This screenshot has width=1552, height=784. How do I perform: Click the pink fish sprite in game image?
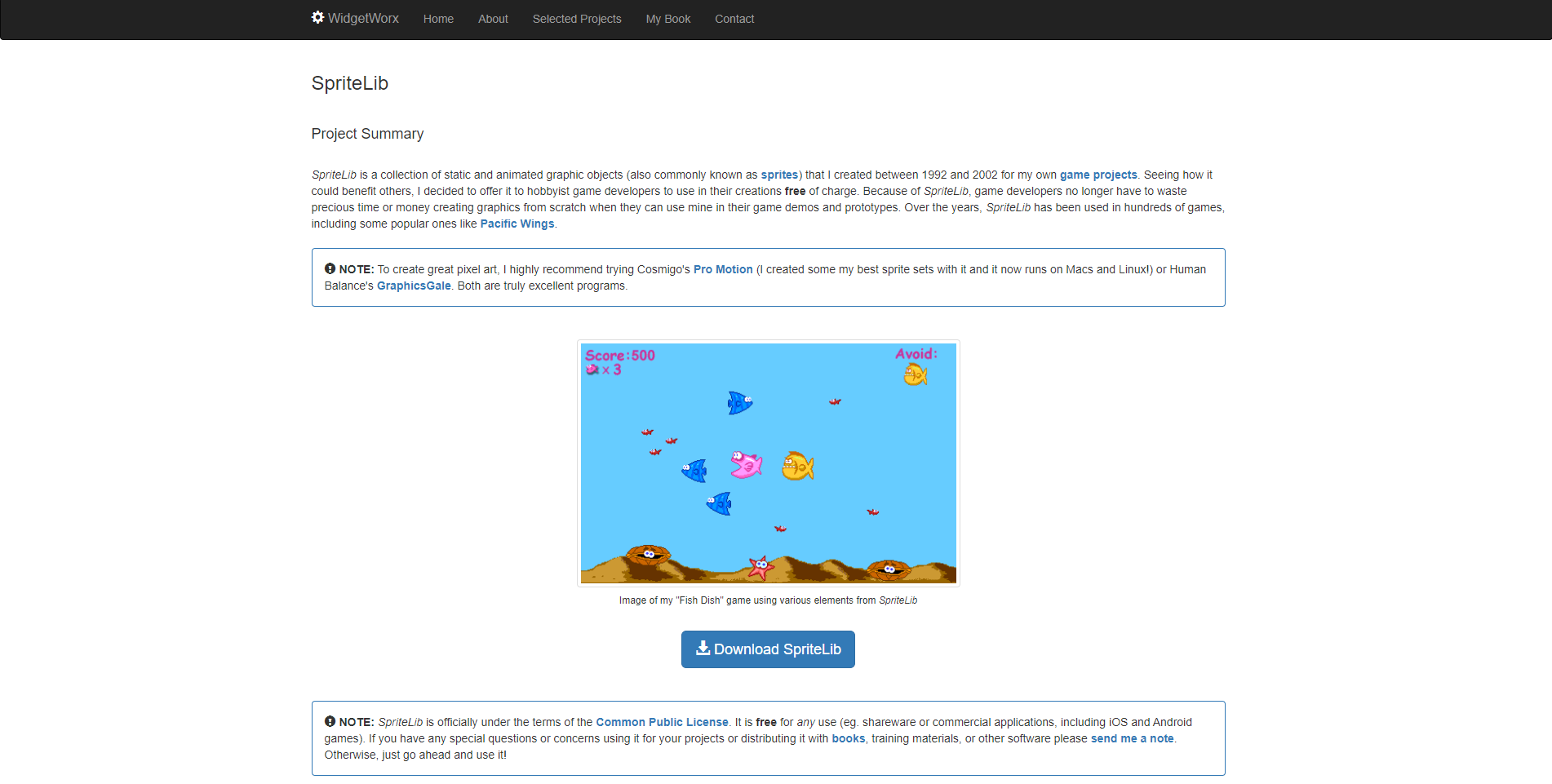coord(746,464)
